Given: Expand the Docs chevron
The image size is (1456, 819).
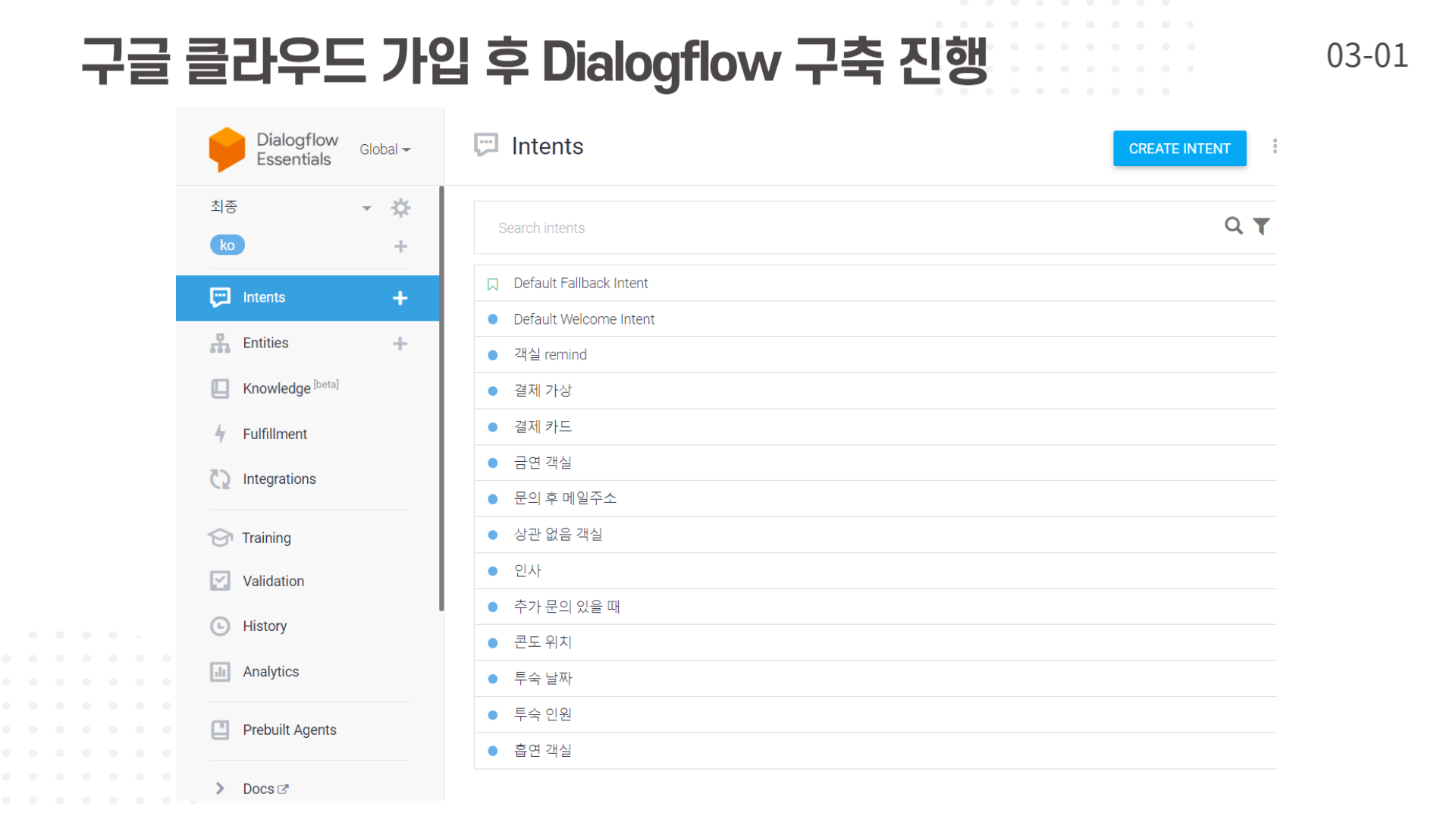Looking at the screenshot, I should coord(220,789).
